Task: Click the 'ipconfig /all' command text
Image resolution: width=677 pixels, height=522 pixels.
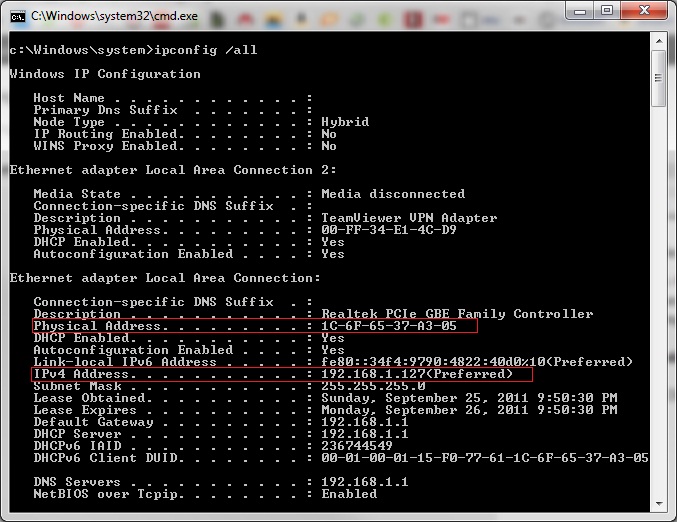Action: coord(206,50)
